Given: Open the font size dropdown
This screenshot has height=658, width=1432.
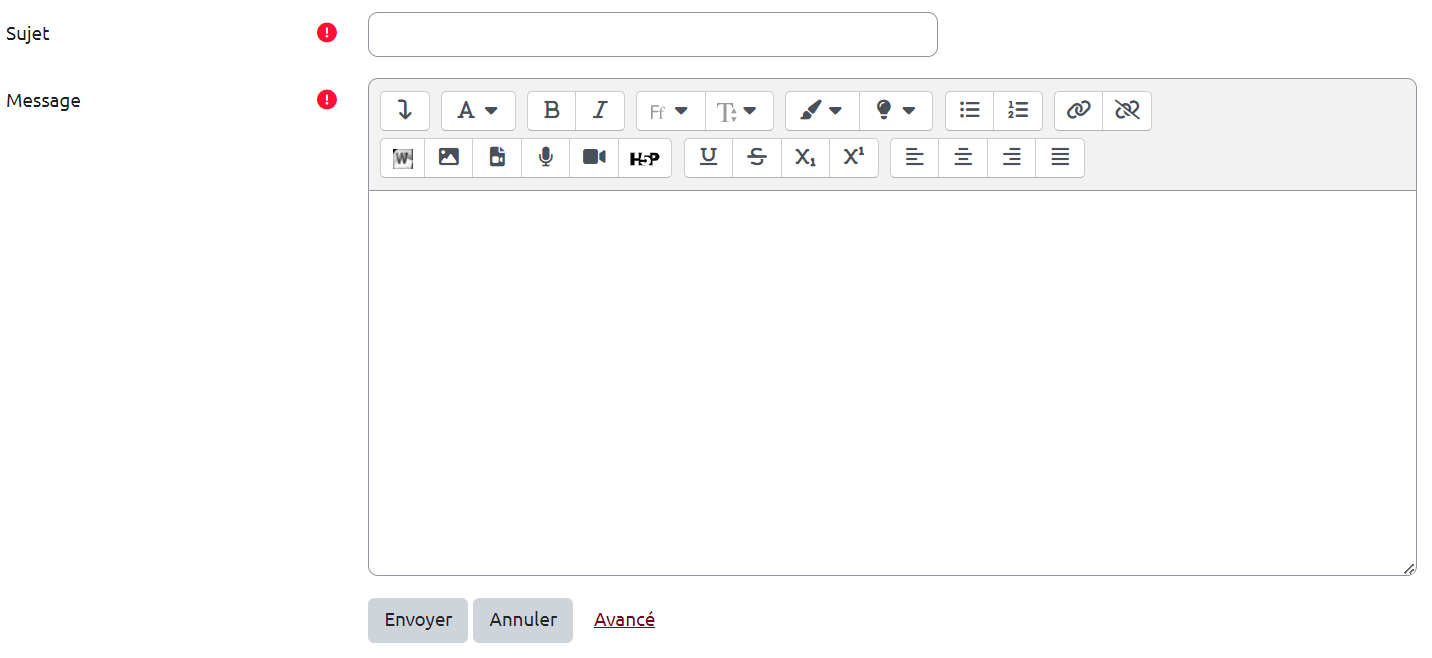Looking at the screenshot, I should click(x=739, y=111).
